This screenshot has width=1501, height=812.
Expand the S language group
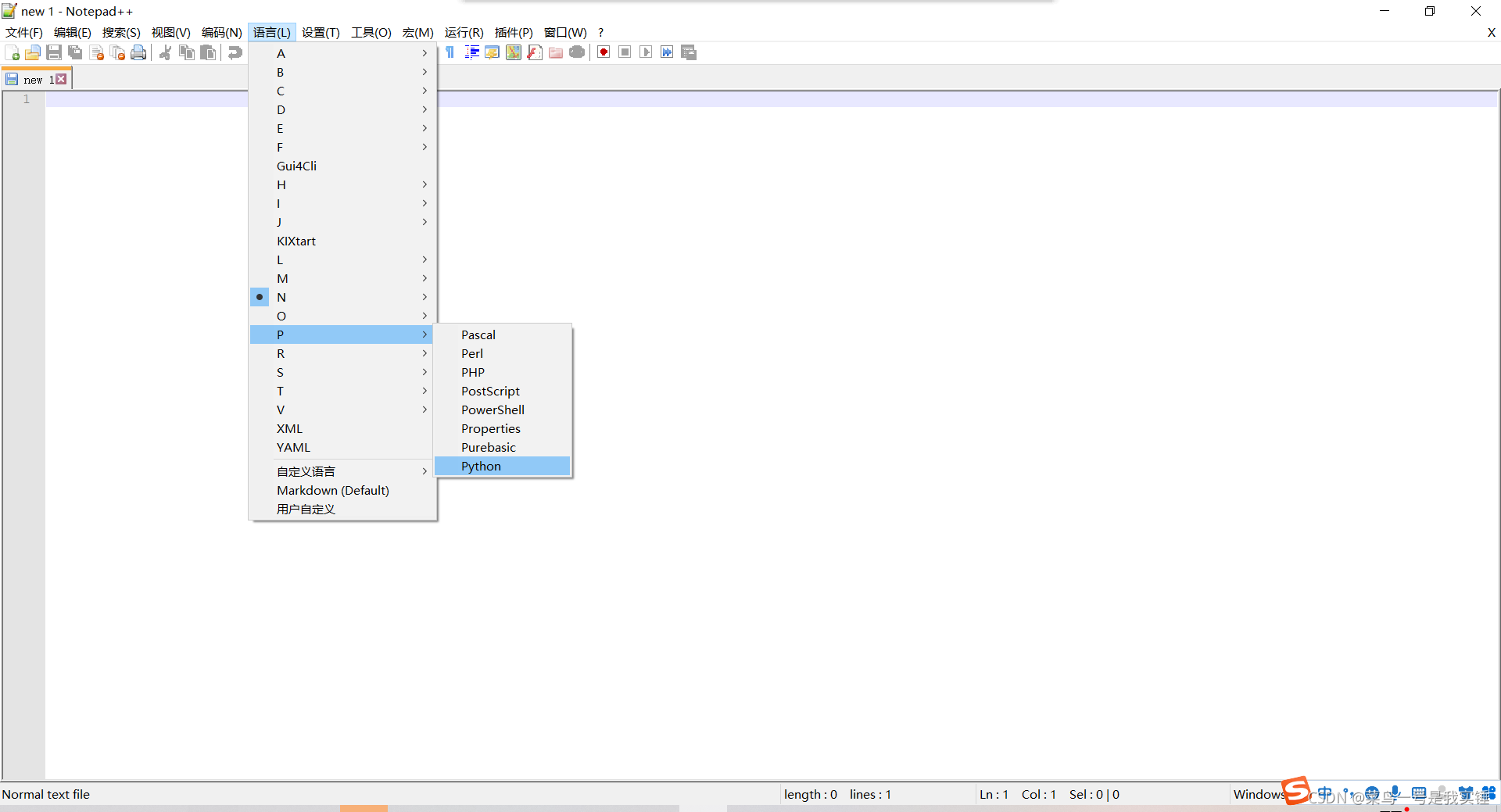point(342,372)
